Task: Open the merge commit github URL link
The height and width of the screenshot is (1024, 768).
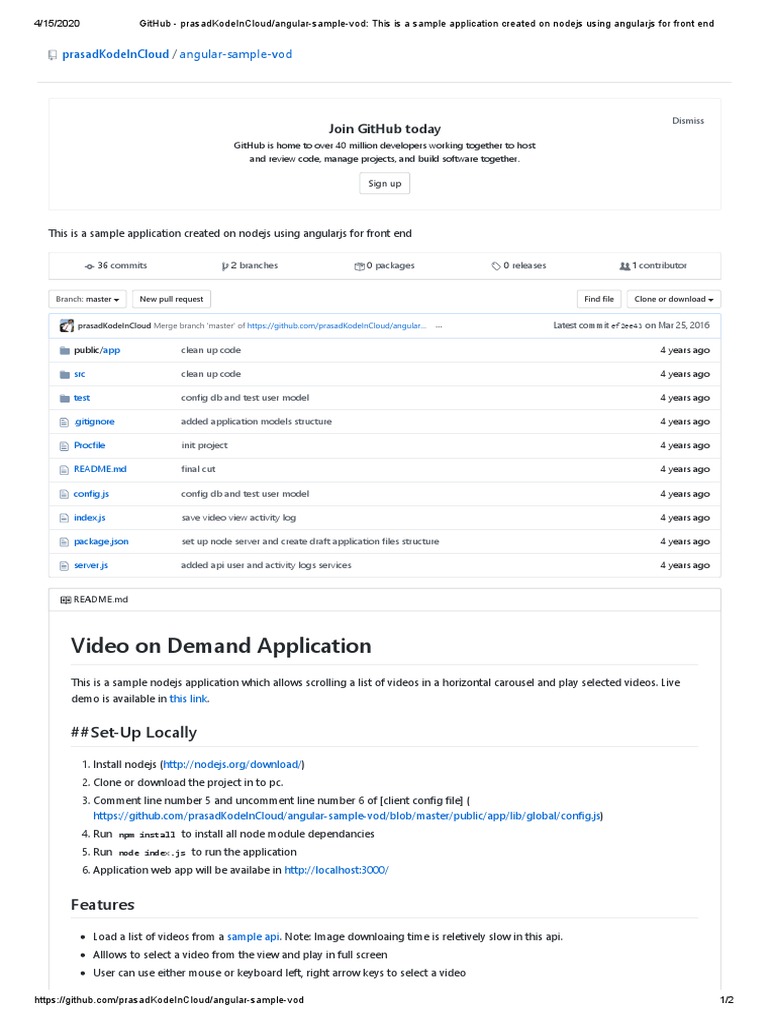Action: (x=336, y=326)
